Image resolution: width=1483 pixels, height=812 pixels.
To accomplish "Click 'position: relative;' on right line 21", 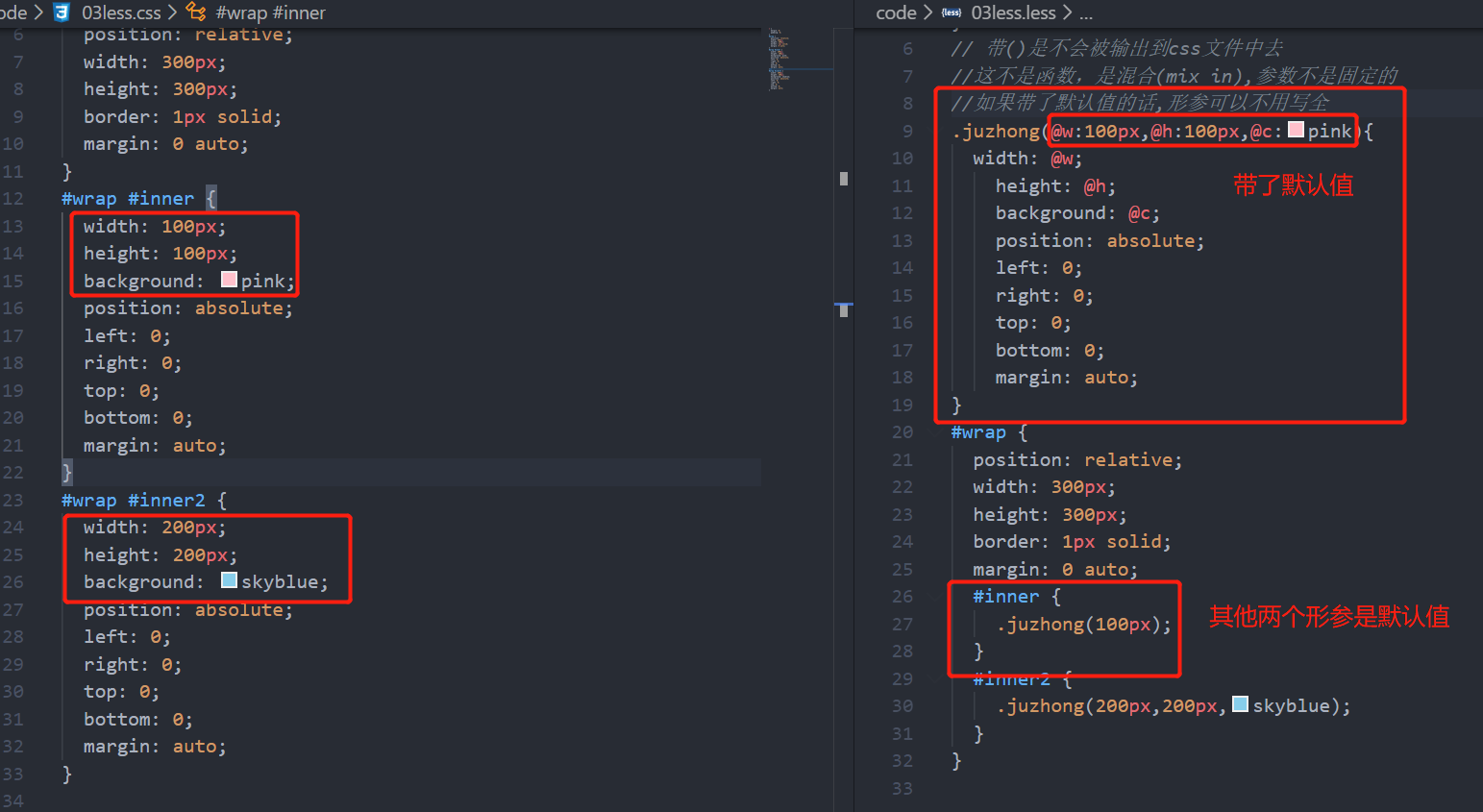I will [1077, 460].
